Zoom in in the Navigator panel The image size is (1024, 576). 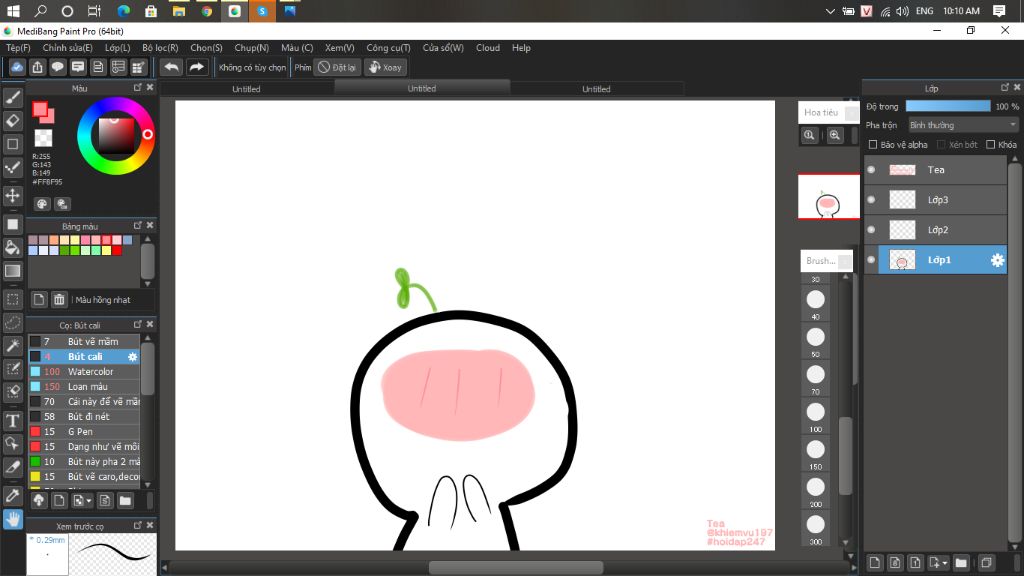tap(835, 135)
